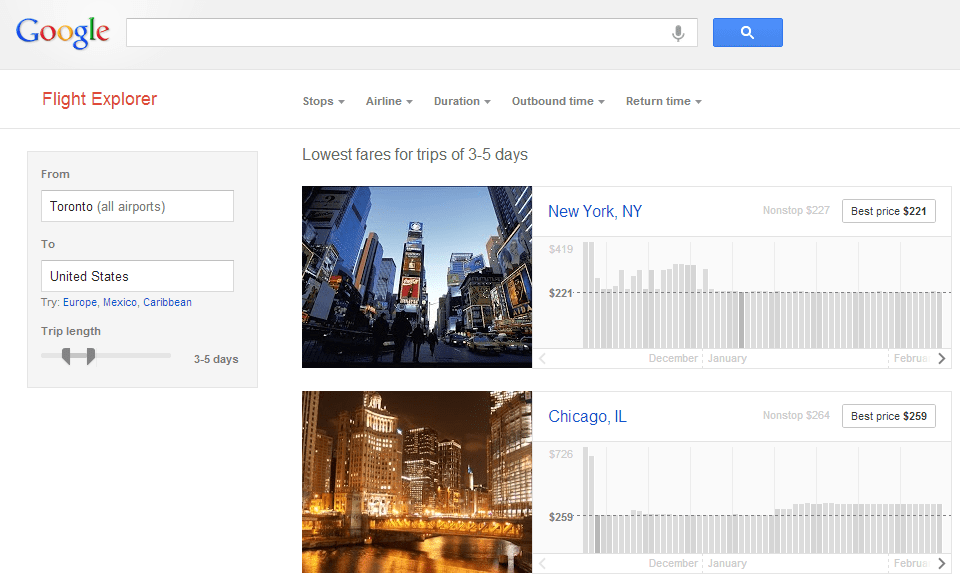Click the right arrow on New York's fare chart
The width and height of the screenshot is (960, 583).
click(x=941, y=357)
